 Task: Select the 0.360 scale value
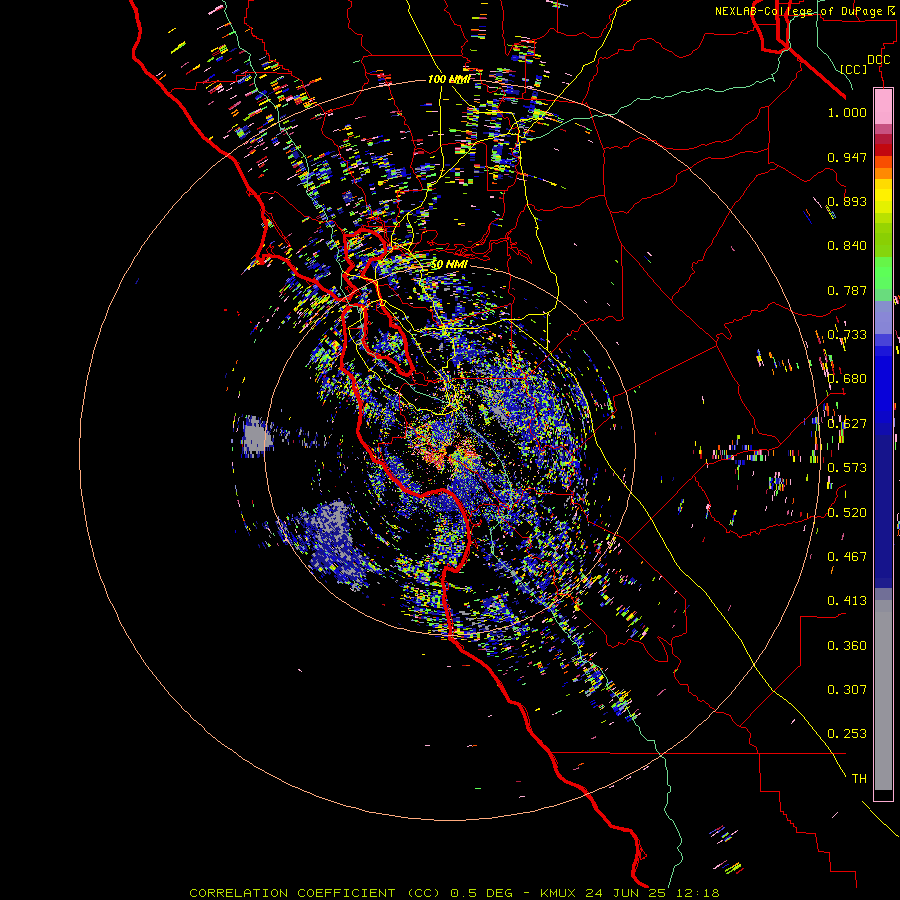[847, 645]
